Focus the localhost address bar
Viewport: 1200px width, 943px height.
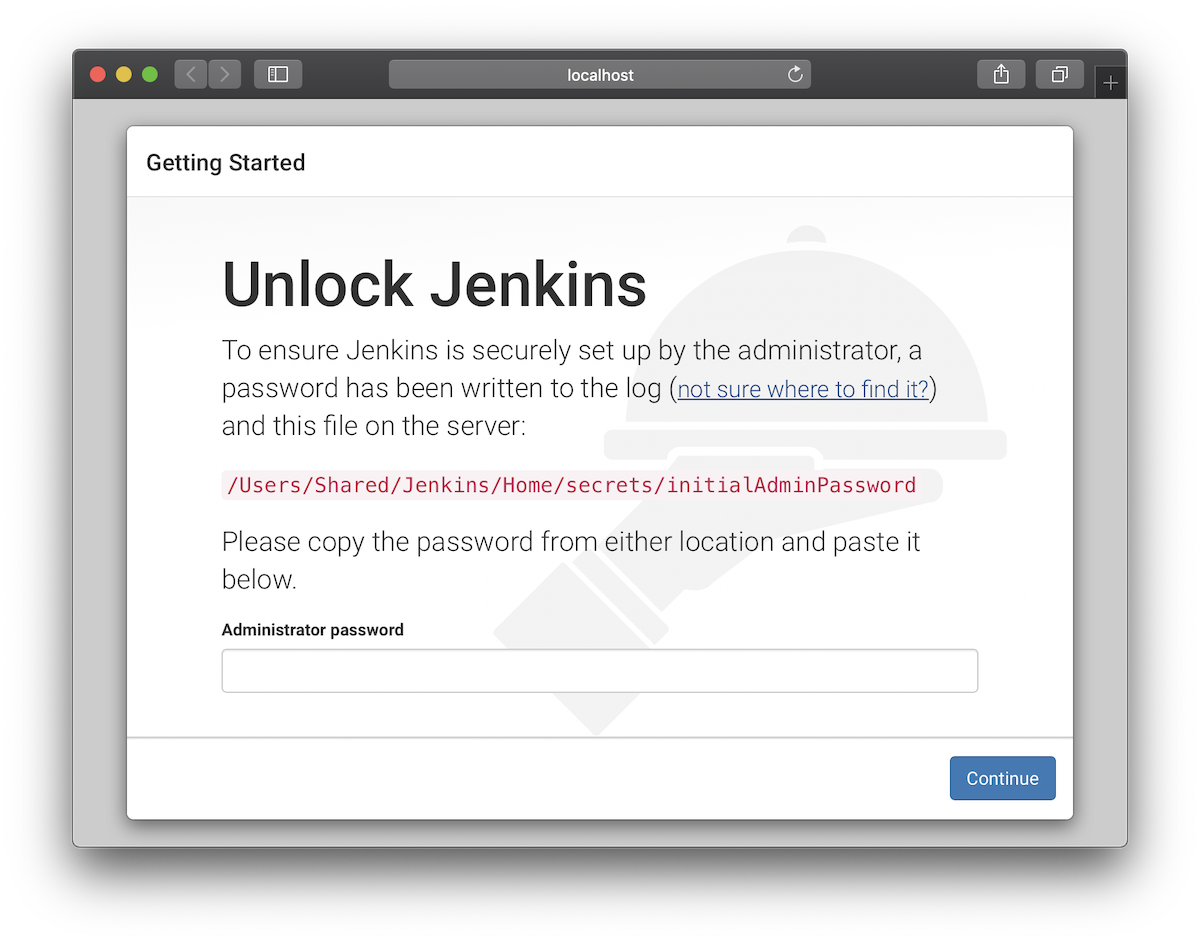tap(600, 74)
